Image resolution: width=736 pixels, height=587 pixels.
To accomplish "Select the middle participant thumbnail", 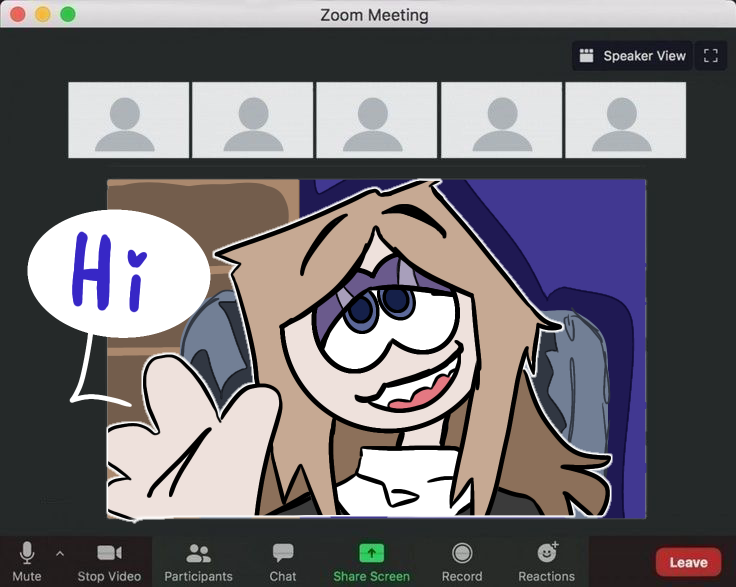I will tap(376, 120).
